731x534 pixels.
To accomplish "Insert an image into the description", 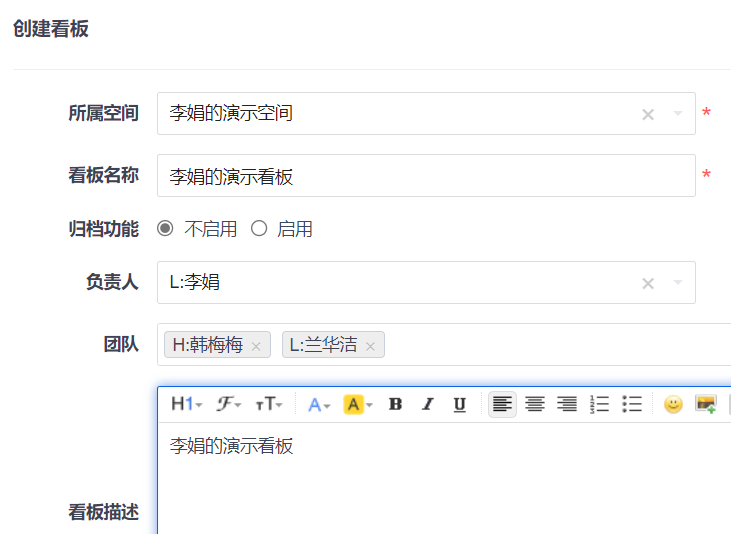I will pyautogui.click(x=705, y=404).
